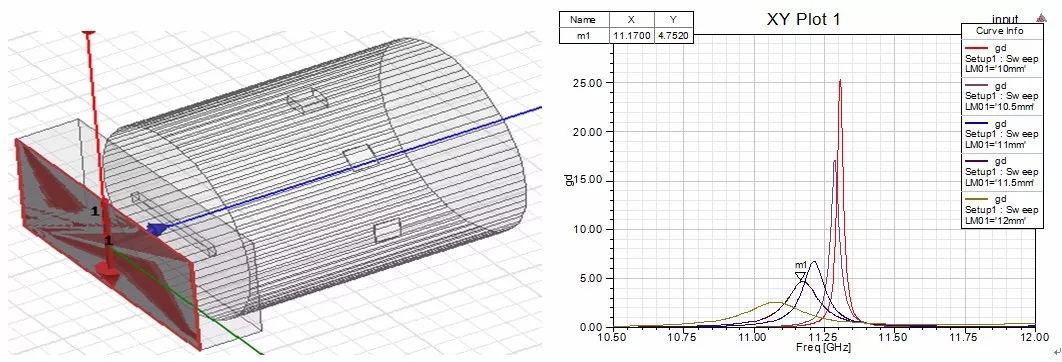Click the Ansys logo icon beside input
The image size is (1062, 362).
pyautogui.click(x=1042, y=19)
